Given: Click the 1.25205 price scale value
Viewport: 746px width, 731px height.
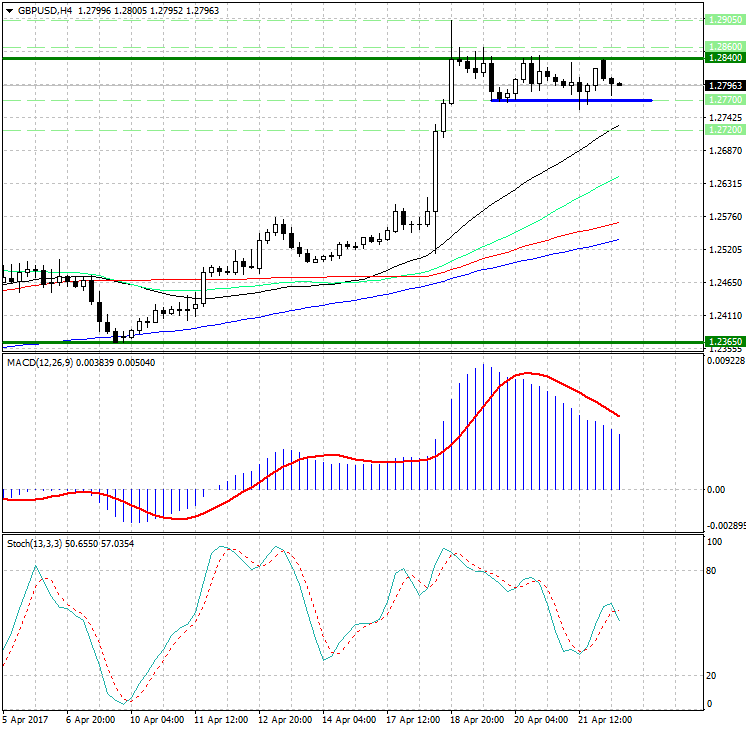Looking at the screenshot, I should [x=726, y=250].
